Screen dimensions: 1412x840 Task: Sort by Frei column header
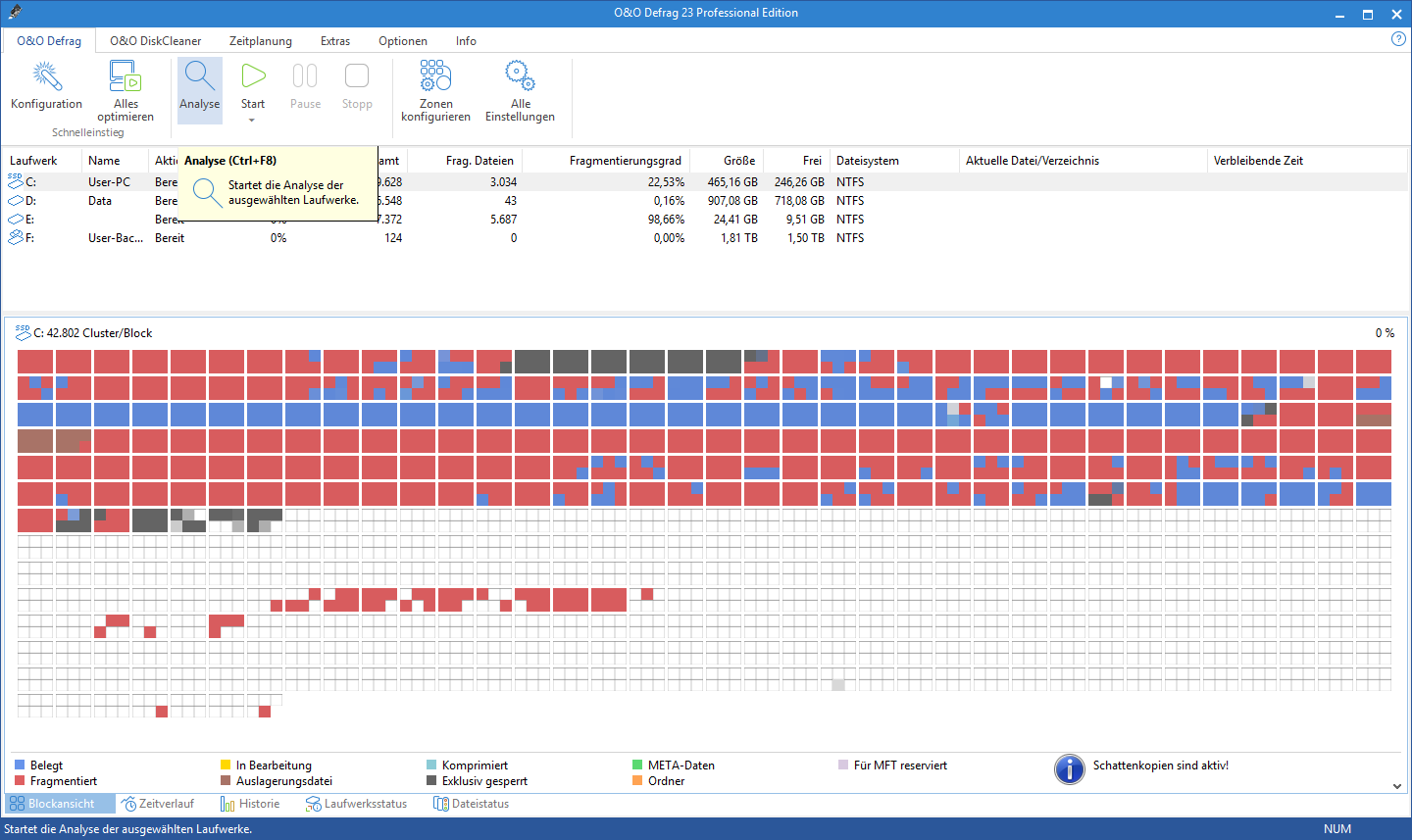pyautogui.click(x=796, y=161)
